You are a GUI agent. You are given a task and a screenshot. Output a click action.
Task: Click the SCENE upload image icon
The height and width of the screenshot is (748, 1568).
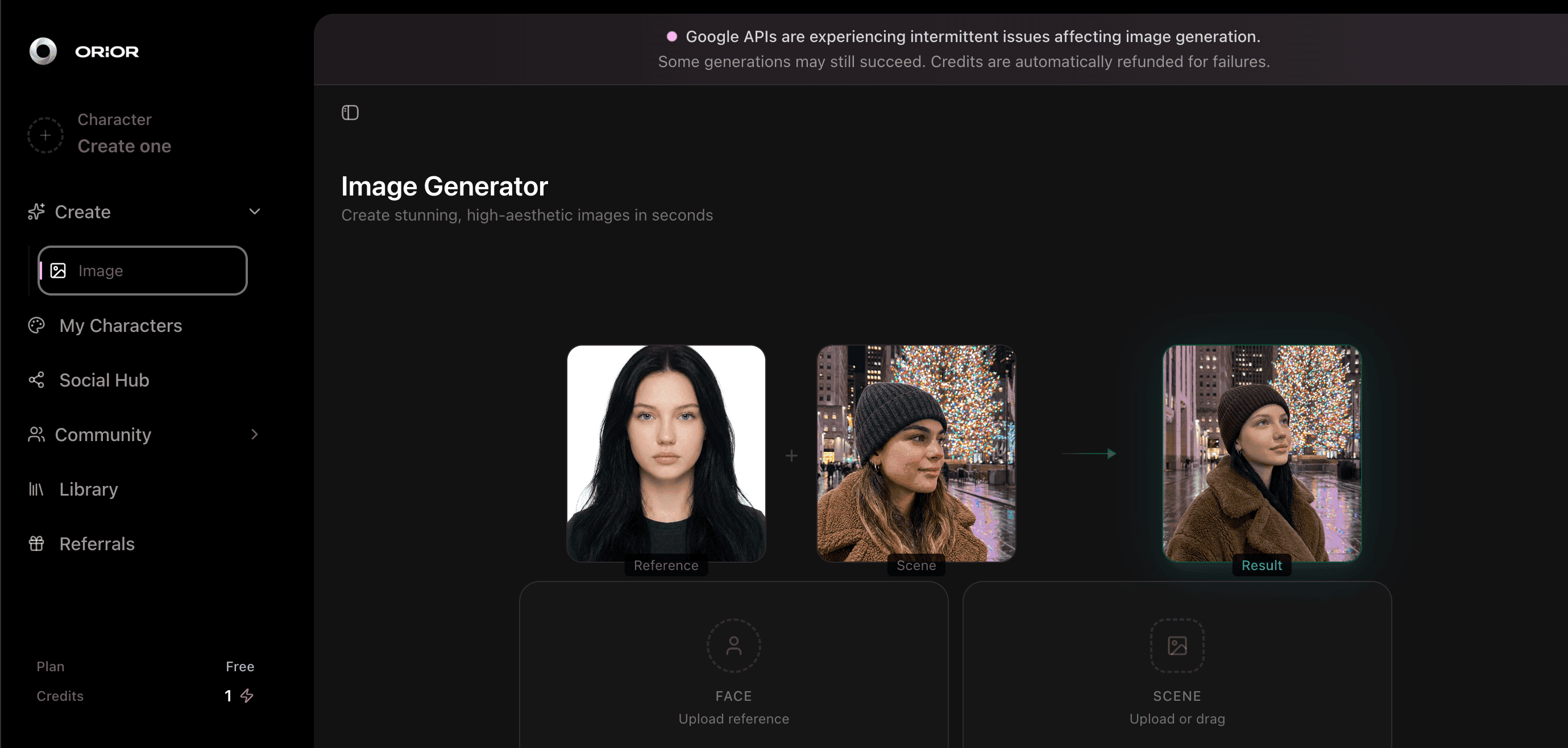(x=1177, y=646)
